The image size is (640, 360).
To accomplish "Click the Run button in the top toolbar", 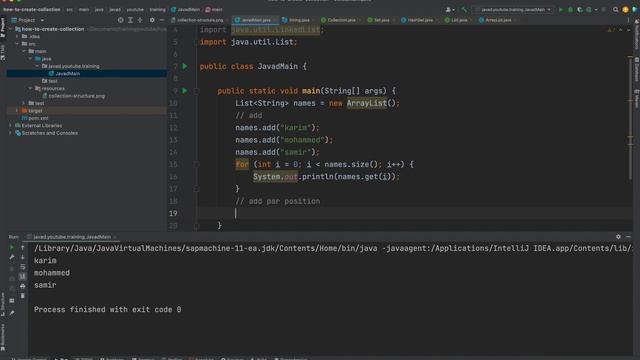I will (x=560, y=9).
